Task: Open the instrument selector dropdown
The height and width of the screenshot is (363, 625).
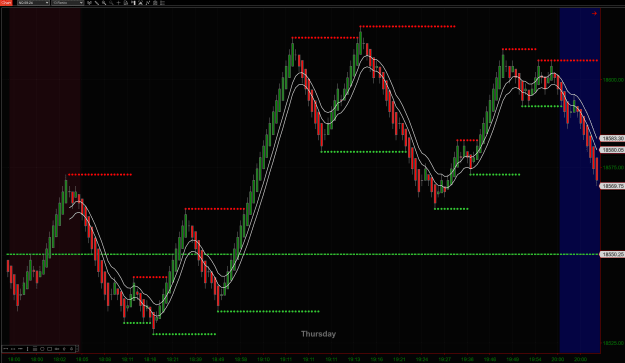Action: [x=33, y=3]
